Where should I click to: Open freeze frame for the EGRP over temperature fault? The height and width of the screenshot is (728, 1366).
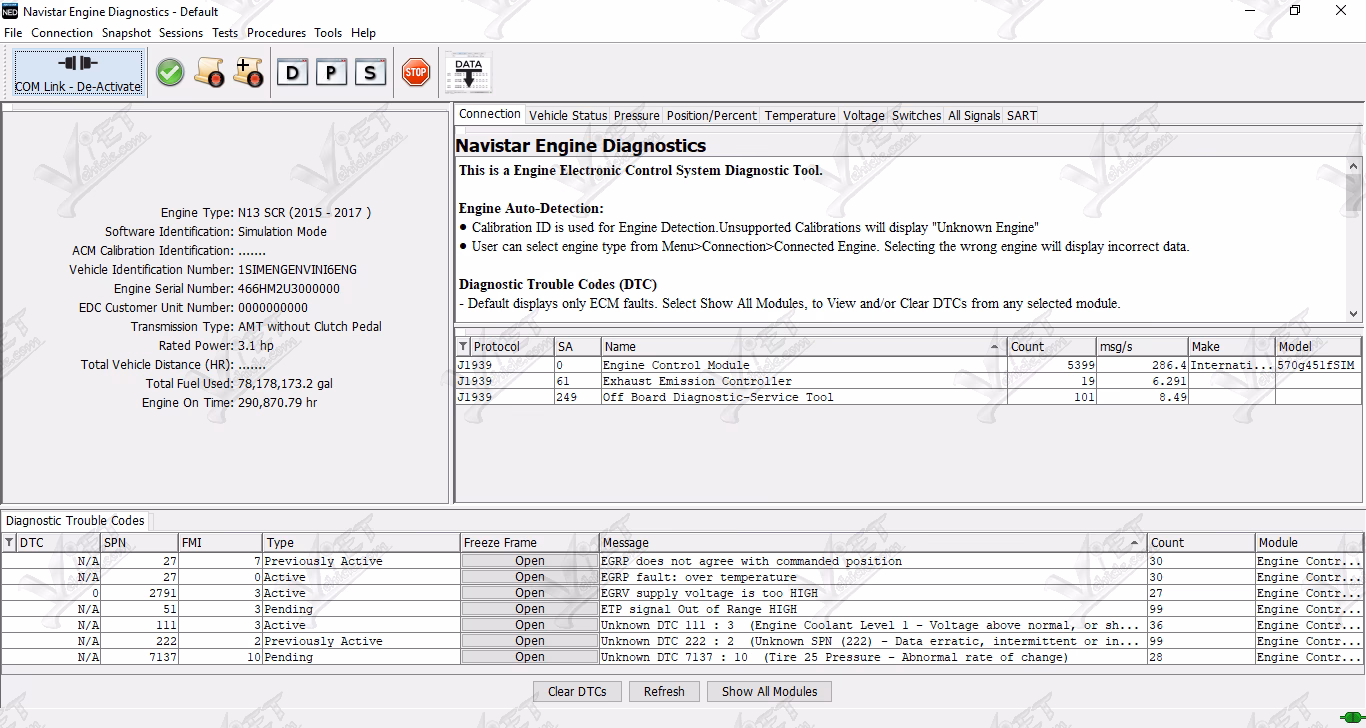coord(529,576)
